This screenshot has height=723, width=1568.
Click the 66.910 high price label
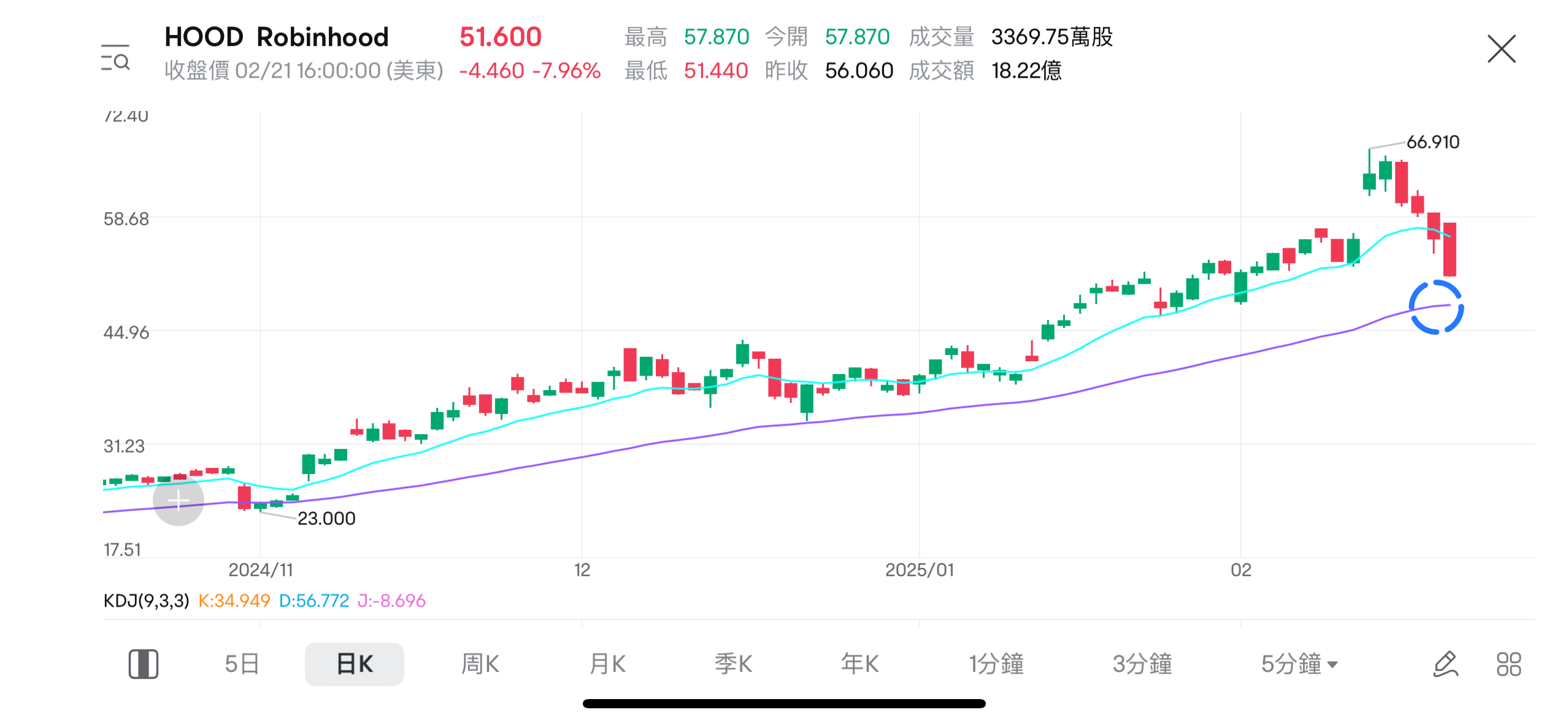pyautogui.click(x=1432, y=142)
